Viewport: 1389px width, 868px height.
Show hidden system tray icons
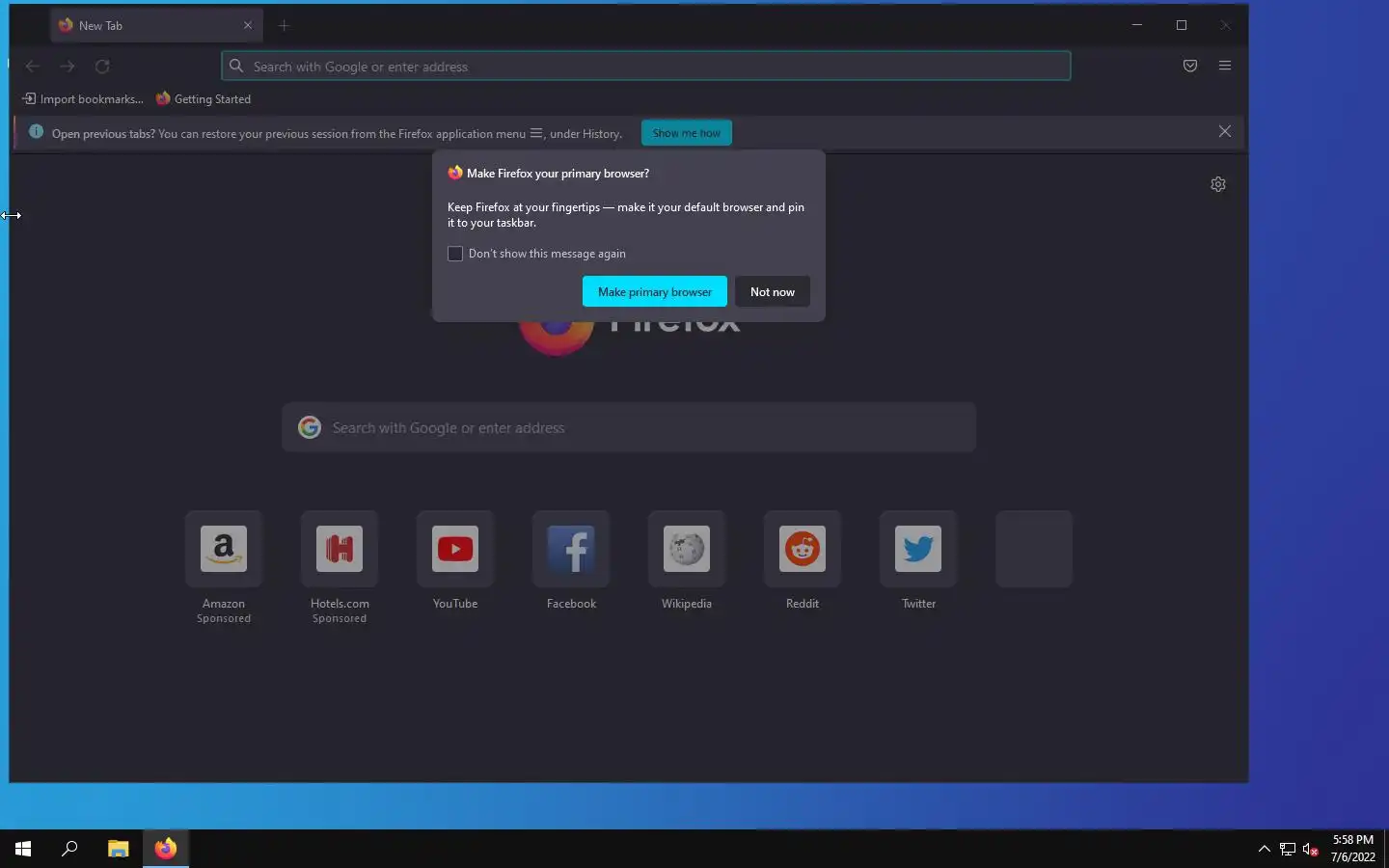point(1264,849)
